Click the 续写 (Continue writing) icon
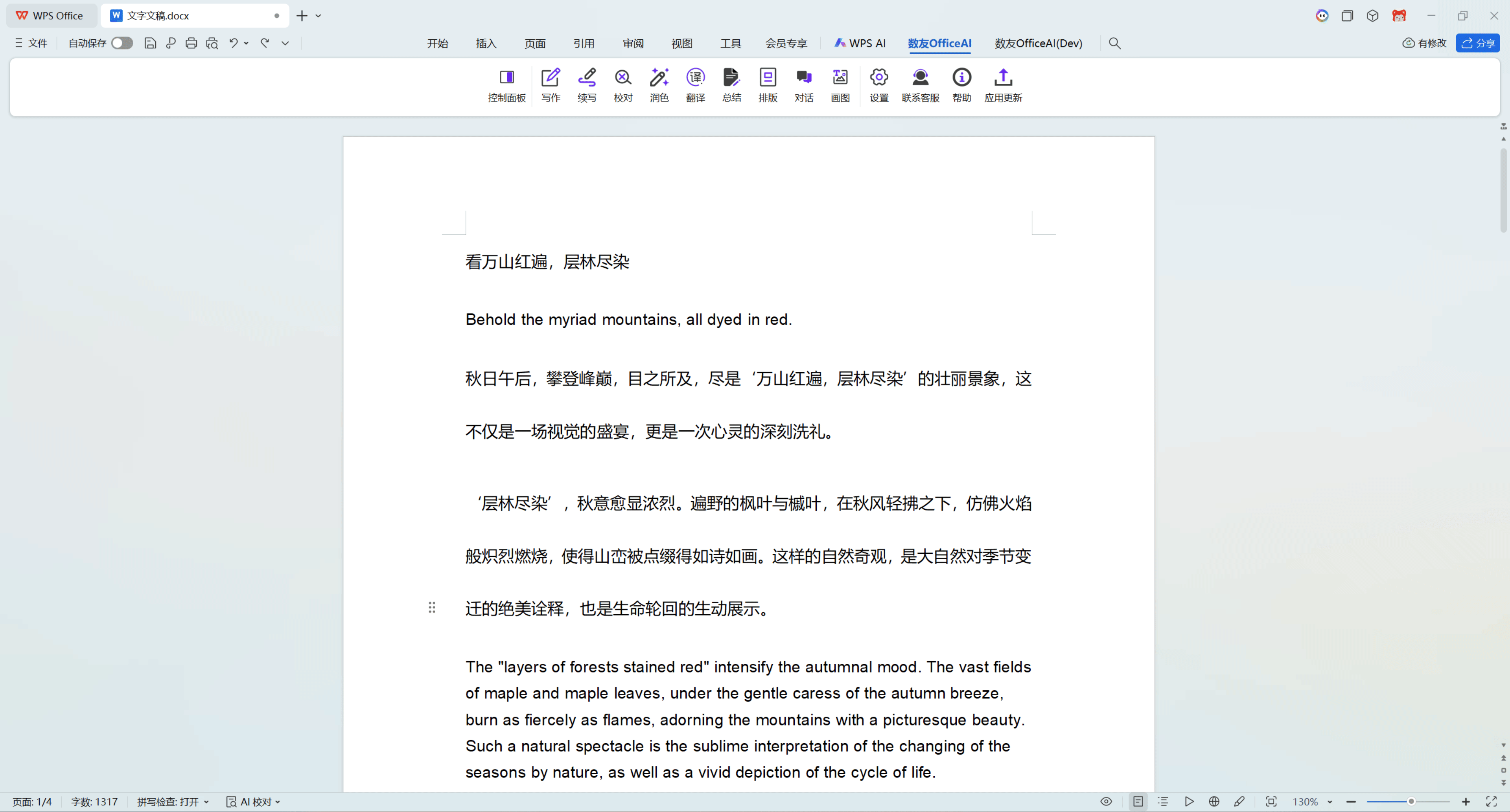The width and height of the screenshot is (1510, 812). click(x=587, y=85)
